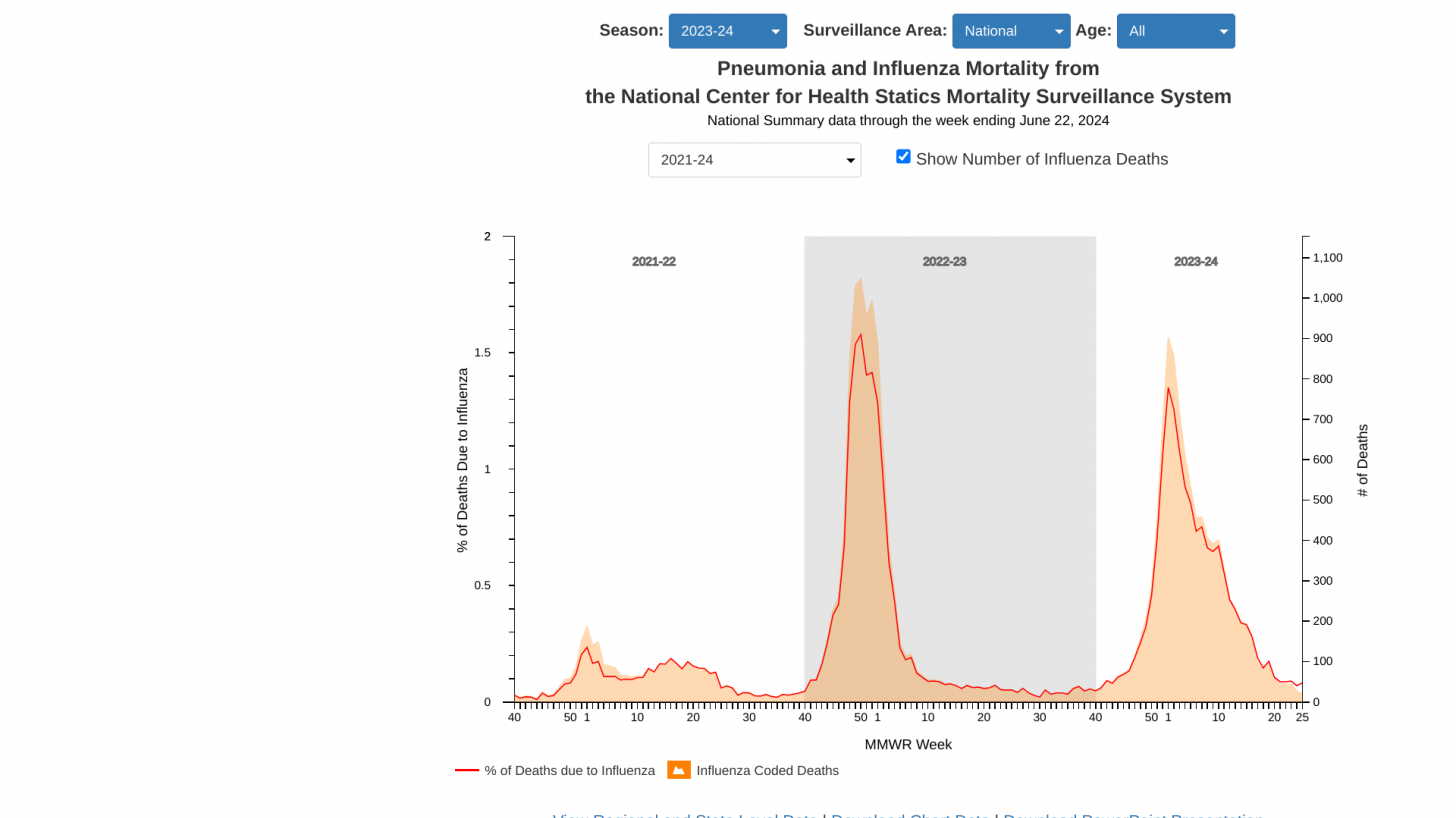Click the 2022-23 season label in chart
This screenshot has width=1456, height=818.
pyautogui.click(x=944, y=261)
